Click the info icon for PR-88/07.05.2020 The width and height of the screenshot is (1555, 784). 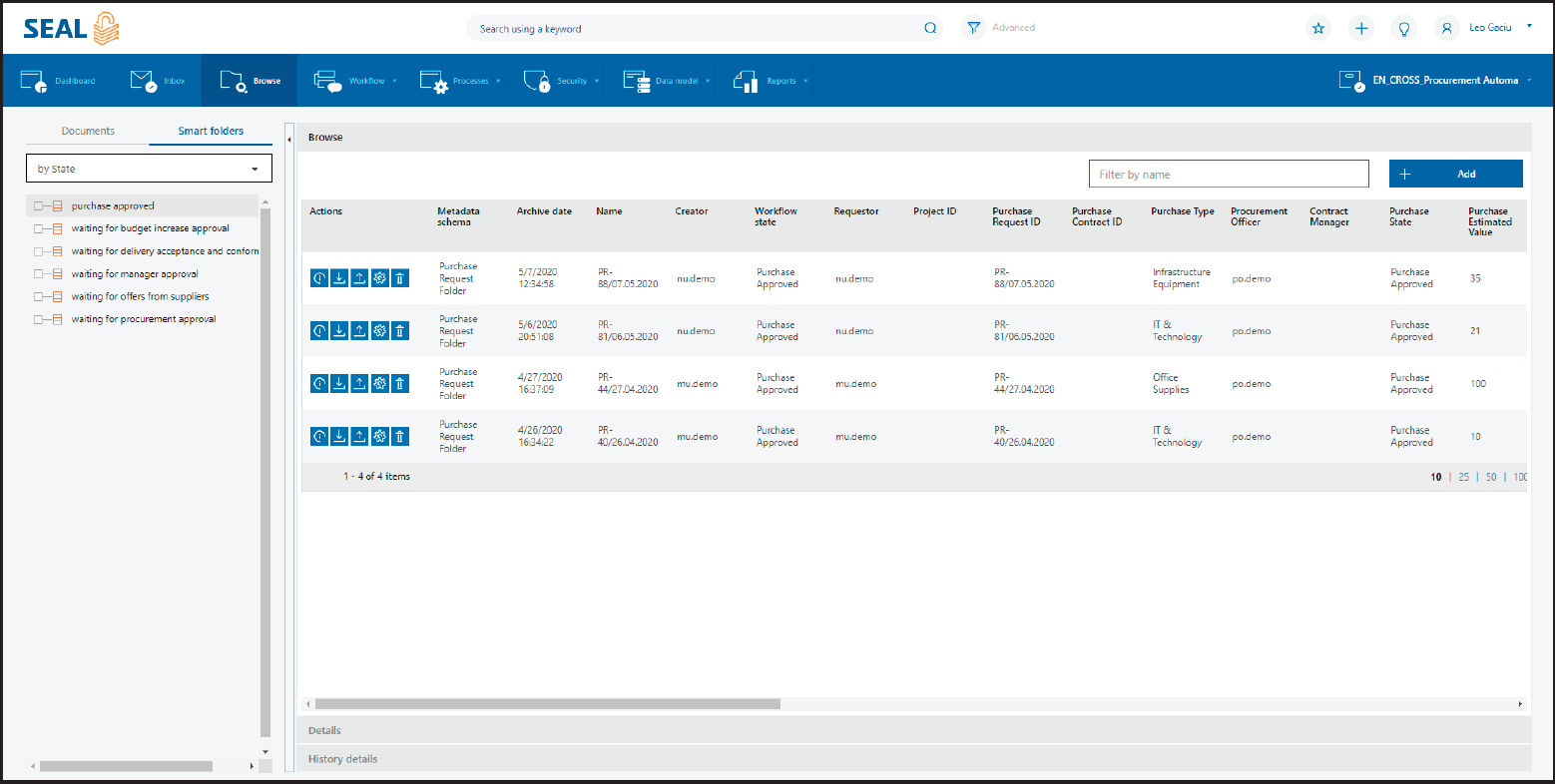point(319,278)
